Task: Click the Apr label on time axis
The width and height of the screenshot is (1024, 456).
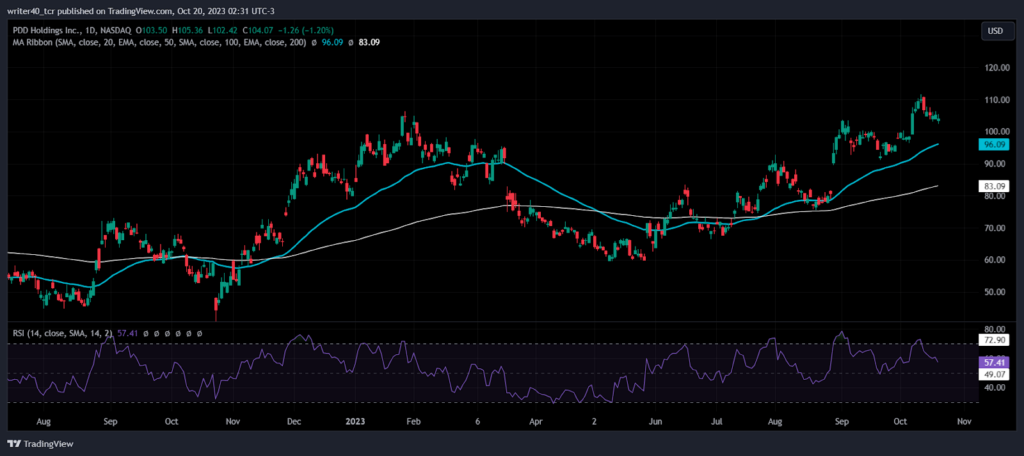Action: (x=535, y=422)
